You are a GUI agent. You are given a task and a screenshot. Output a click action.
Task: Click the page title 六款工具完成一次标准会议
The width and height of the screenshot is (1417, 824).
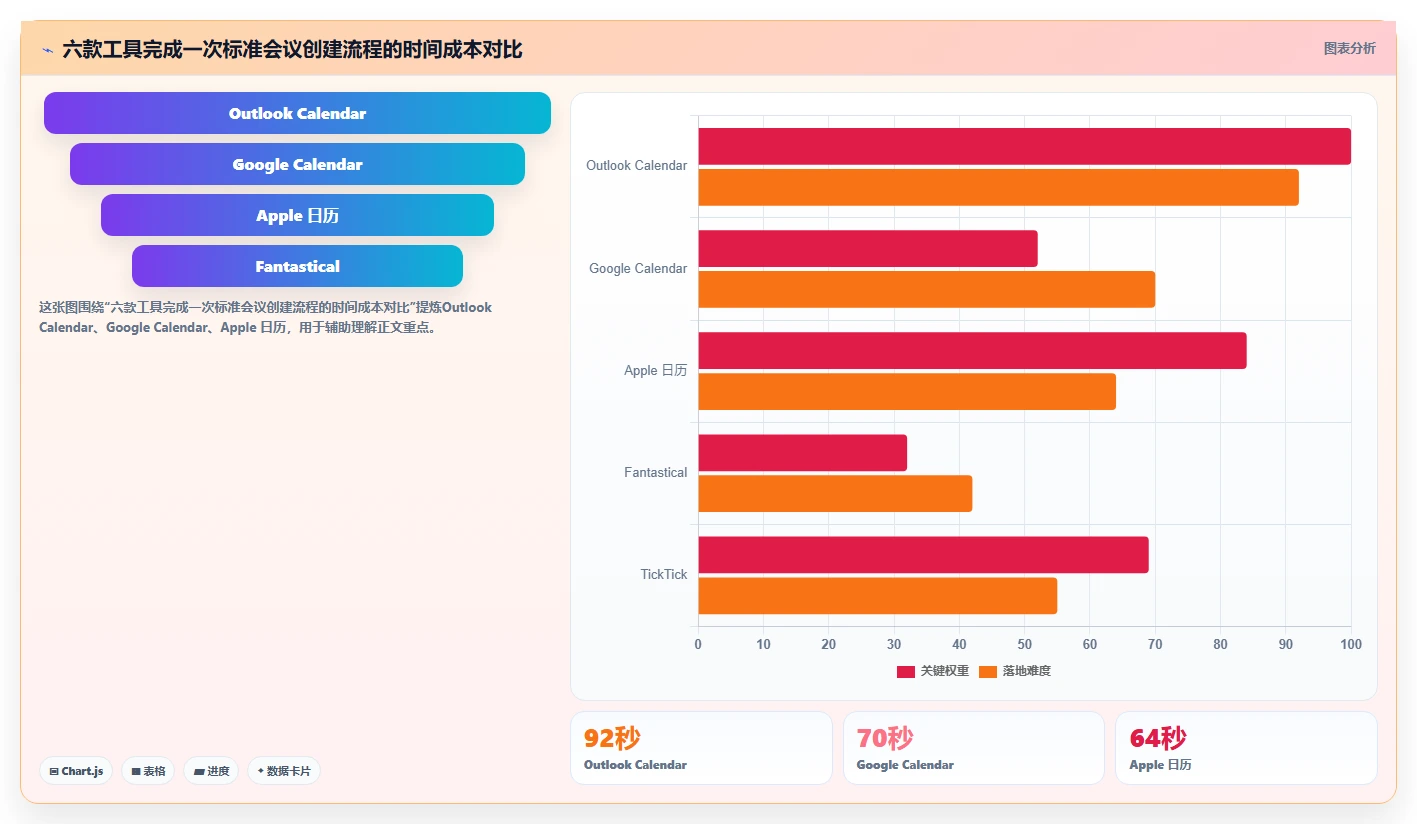click(x=292, y=49)
